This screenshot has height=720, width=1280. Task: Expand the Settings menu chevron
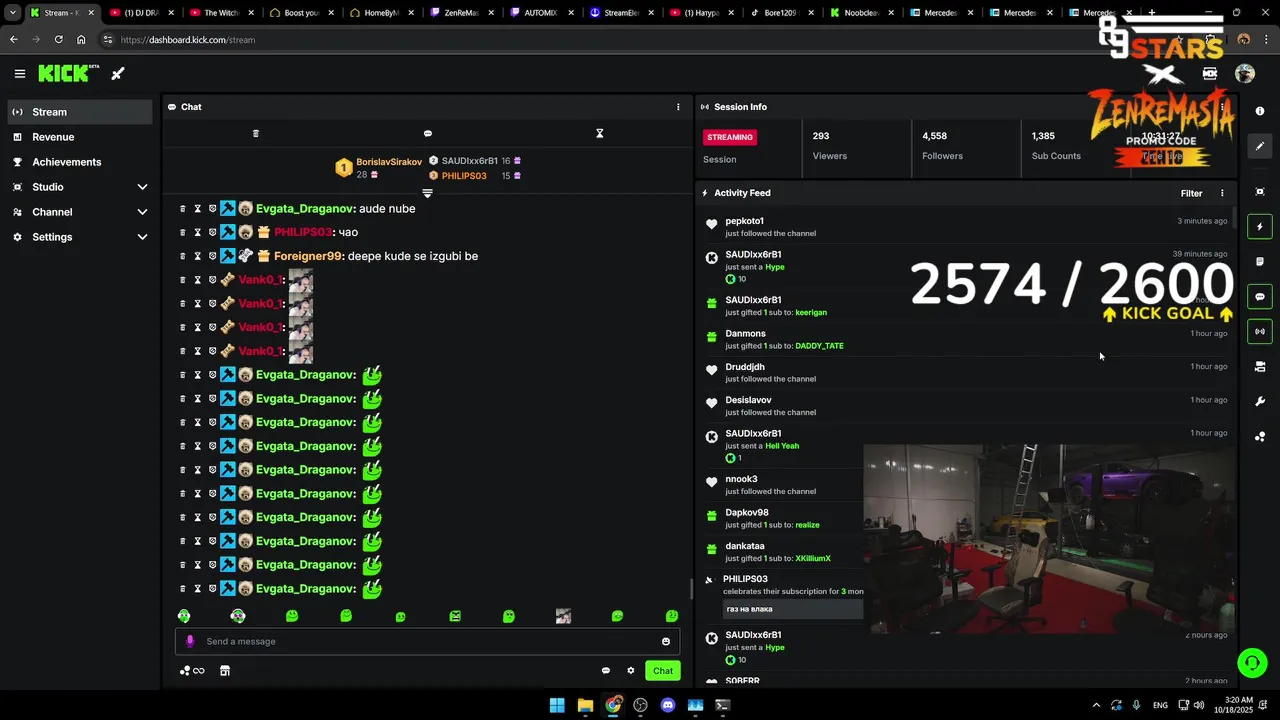tap(142, 237)
